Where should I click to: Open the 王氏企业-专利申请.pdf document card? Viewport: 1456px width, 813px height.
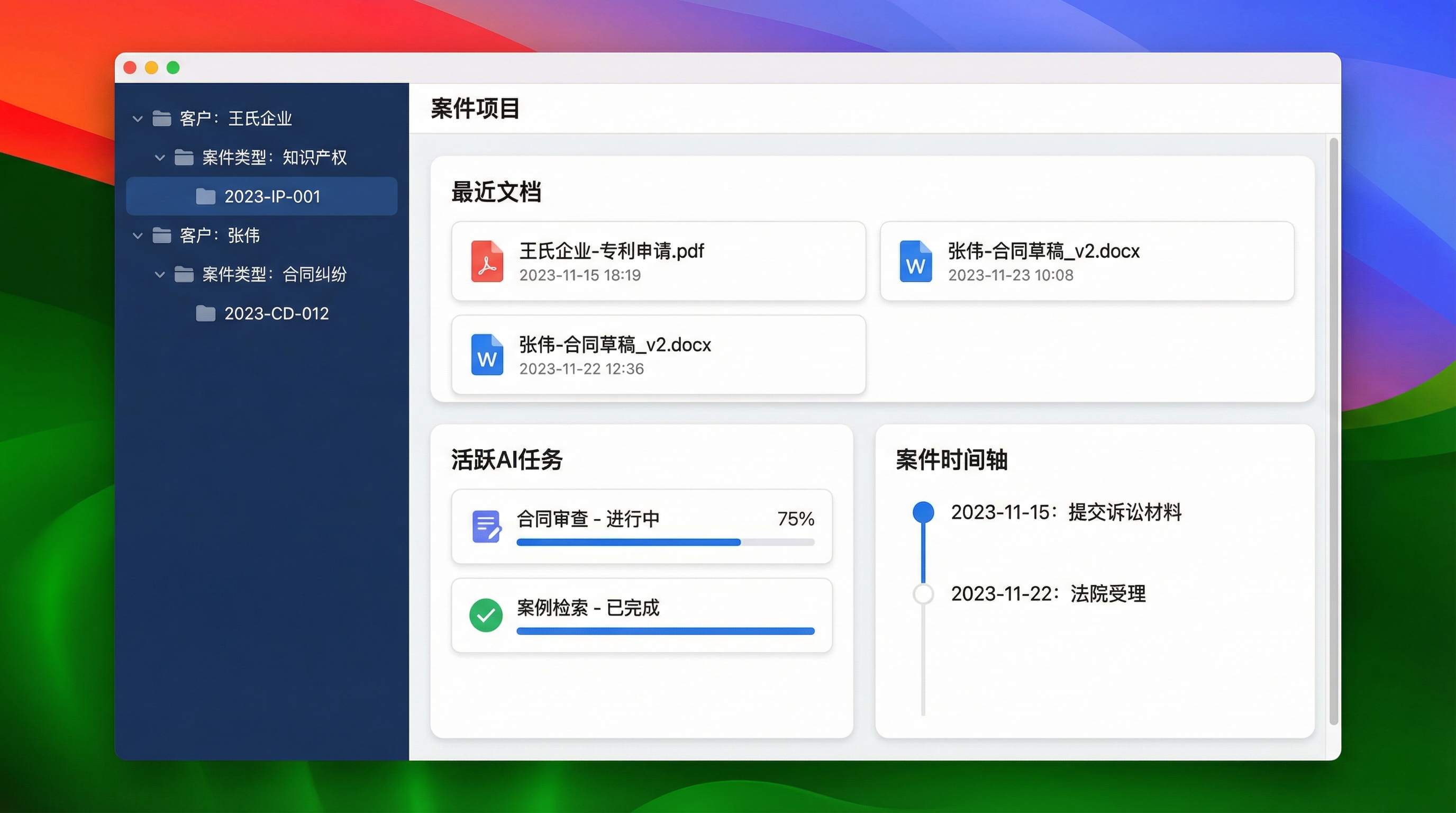658,261
